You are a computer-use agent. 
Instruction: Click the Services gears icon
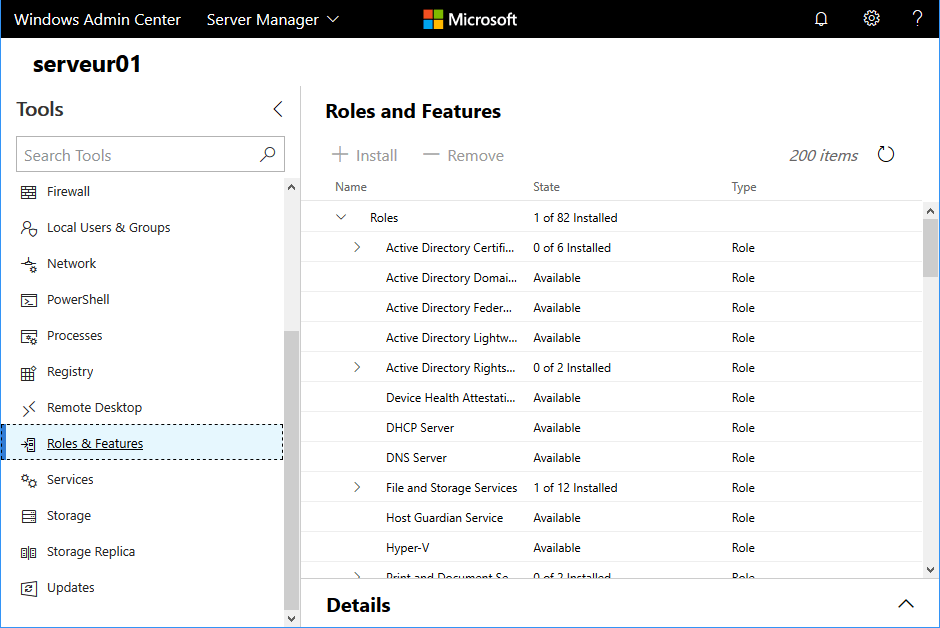pyautogui.click(x=28, y=480)
